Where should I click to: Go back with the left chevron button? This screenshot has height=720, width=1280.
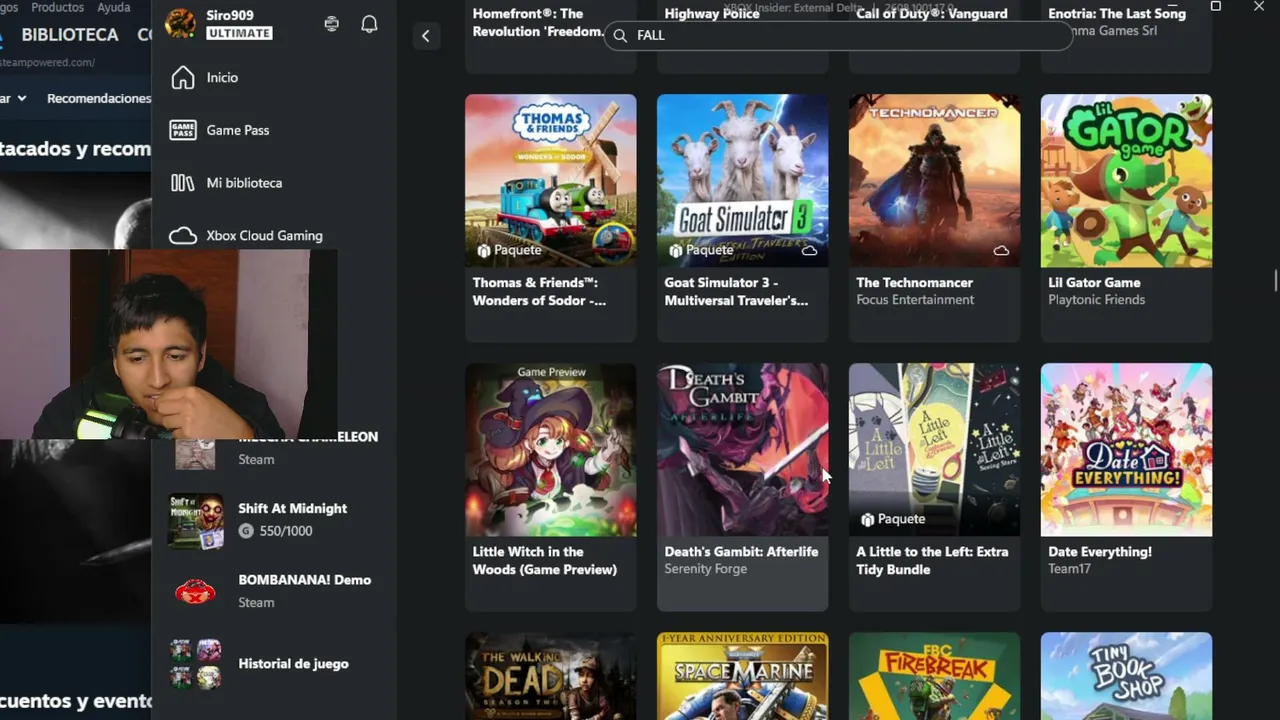[x=425, y=36]
